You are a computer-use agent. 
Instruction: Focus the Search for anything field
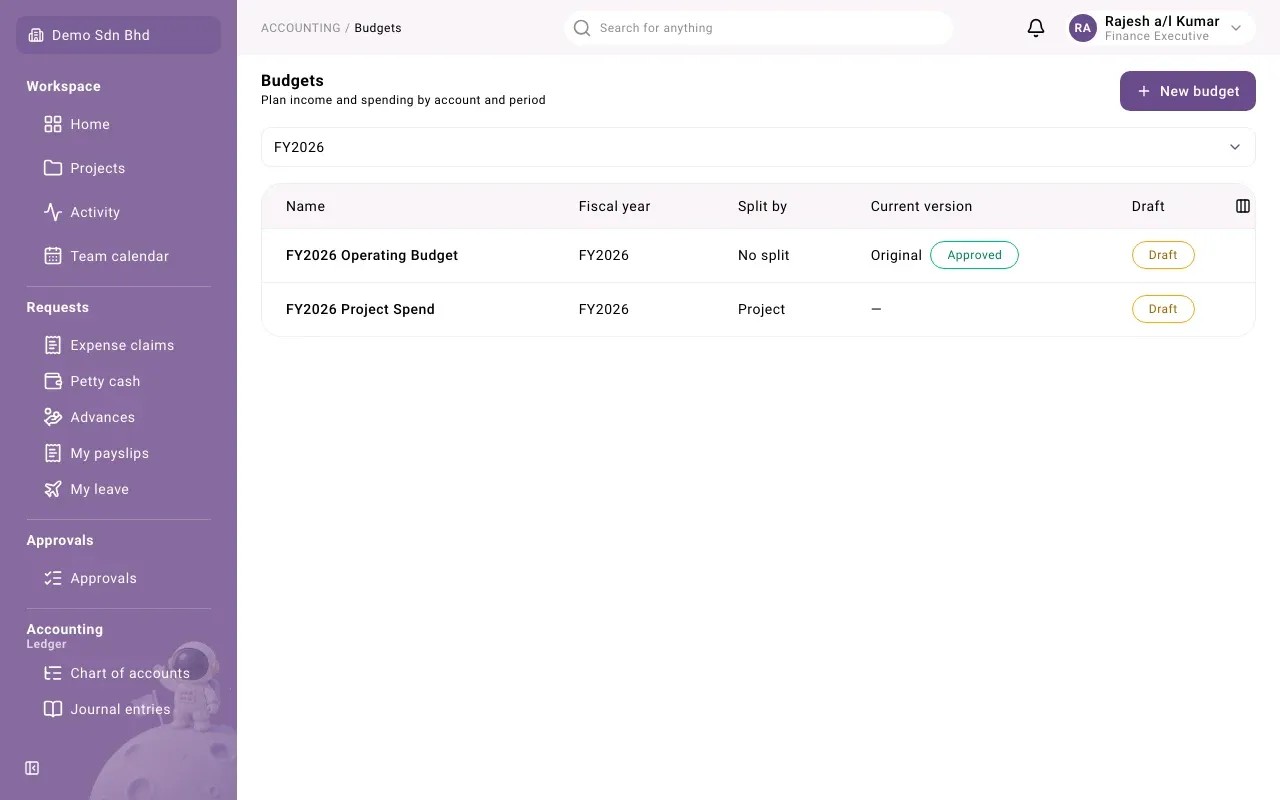tap(758, 28)
